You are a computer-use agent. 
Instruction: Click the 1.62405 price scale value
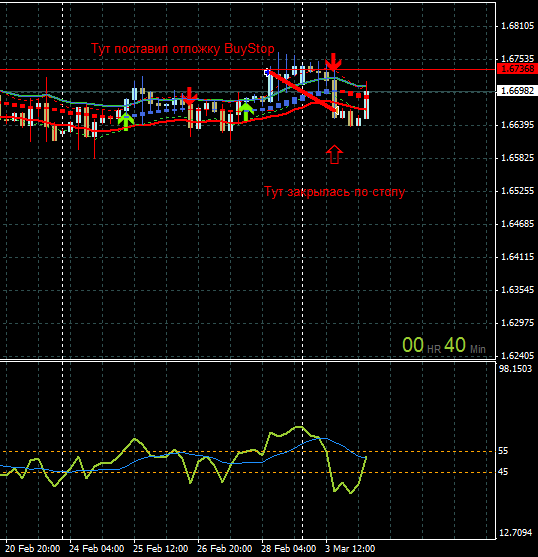pos(517,356)
